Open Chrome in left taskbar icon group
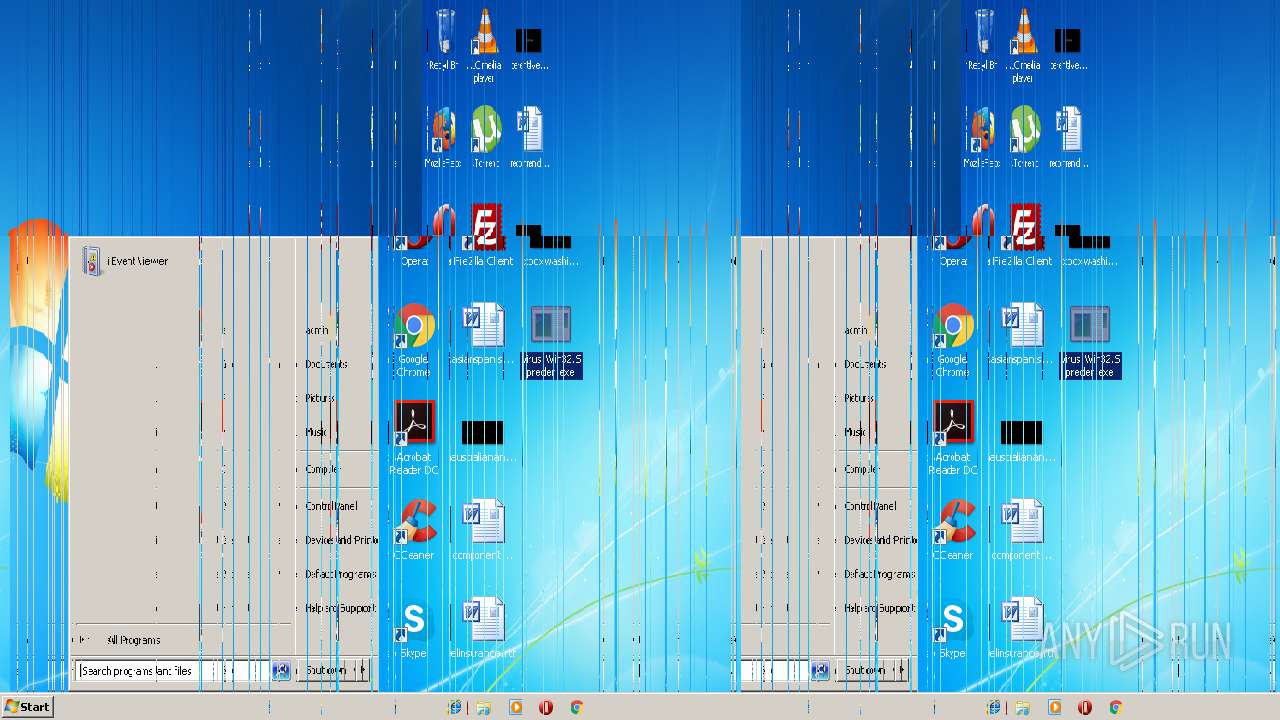 [x=577, y=707]
